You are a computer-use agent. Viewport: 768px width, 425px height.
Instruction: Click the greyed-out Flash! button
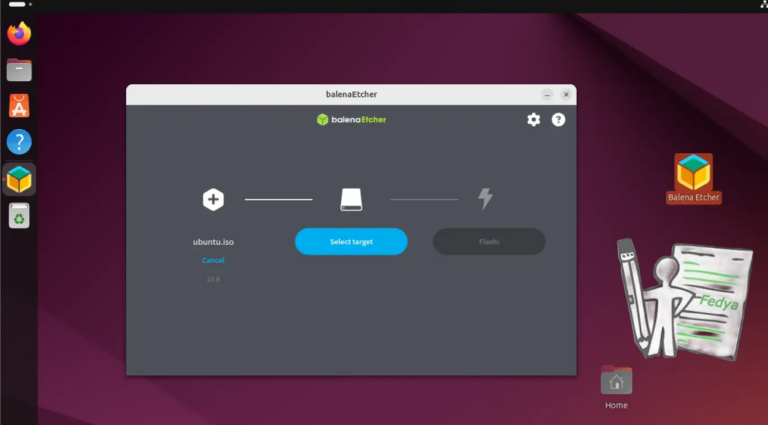(489, 241)
